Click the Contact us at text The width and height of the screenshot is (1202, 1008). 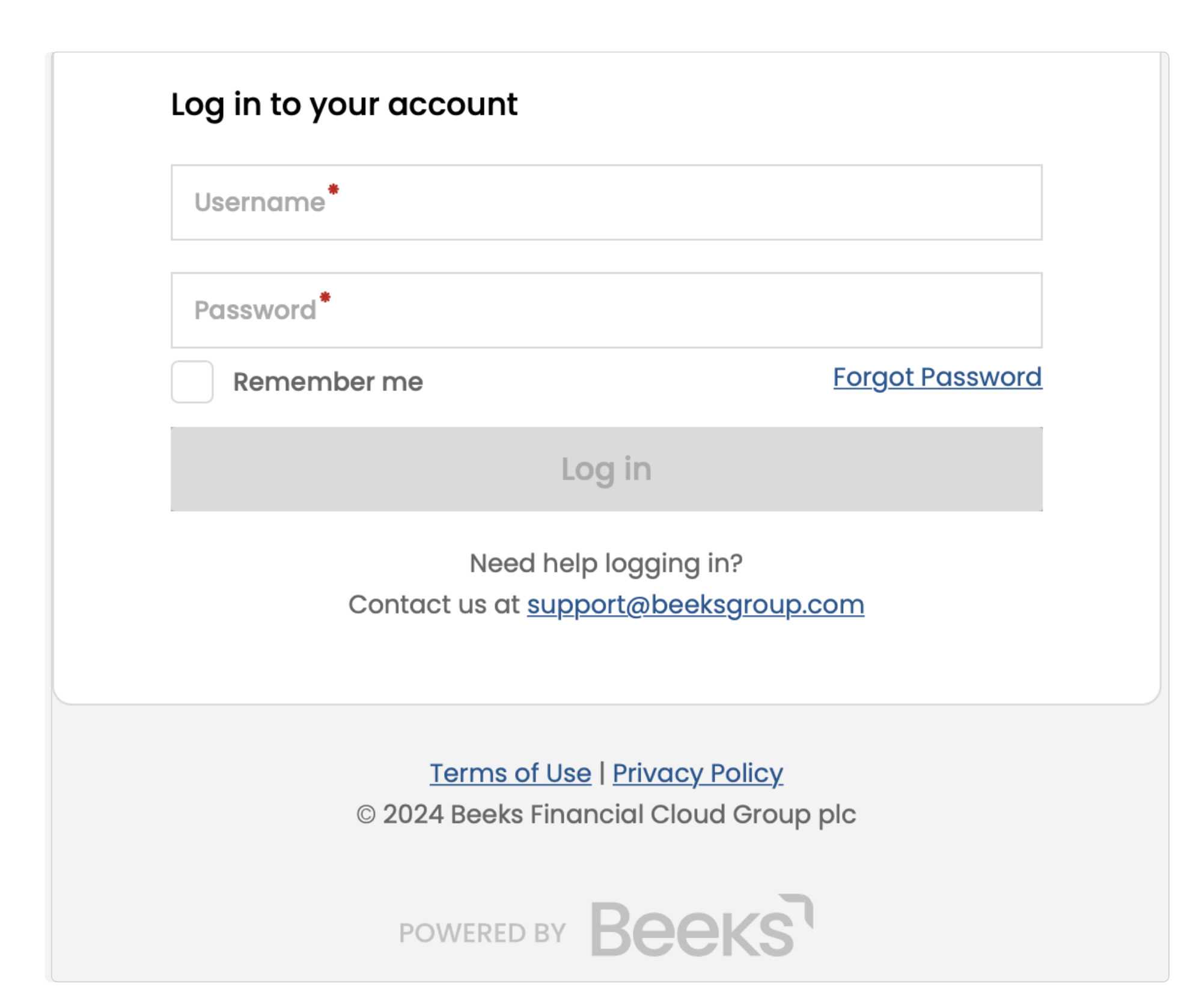[x=434, y=604]
